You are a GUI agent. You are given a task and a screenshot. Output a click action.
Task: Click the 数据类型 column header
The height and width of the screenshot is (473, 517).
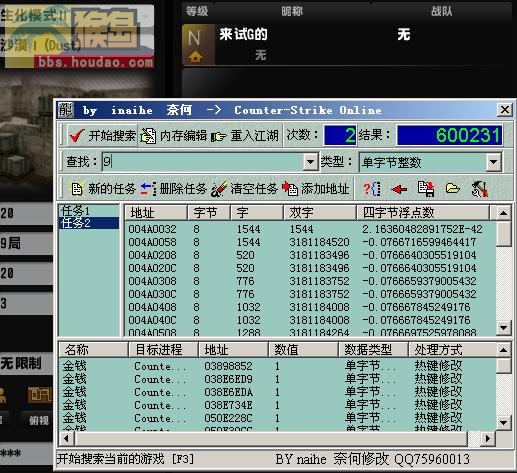click(373, 350)
